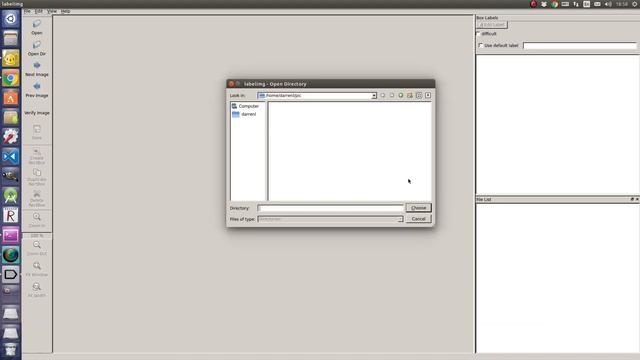
Task: Open Google Chrome from the launcher
Action: [x=11, y=78]
